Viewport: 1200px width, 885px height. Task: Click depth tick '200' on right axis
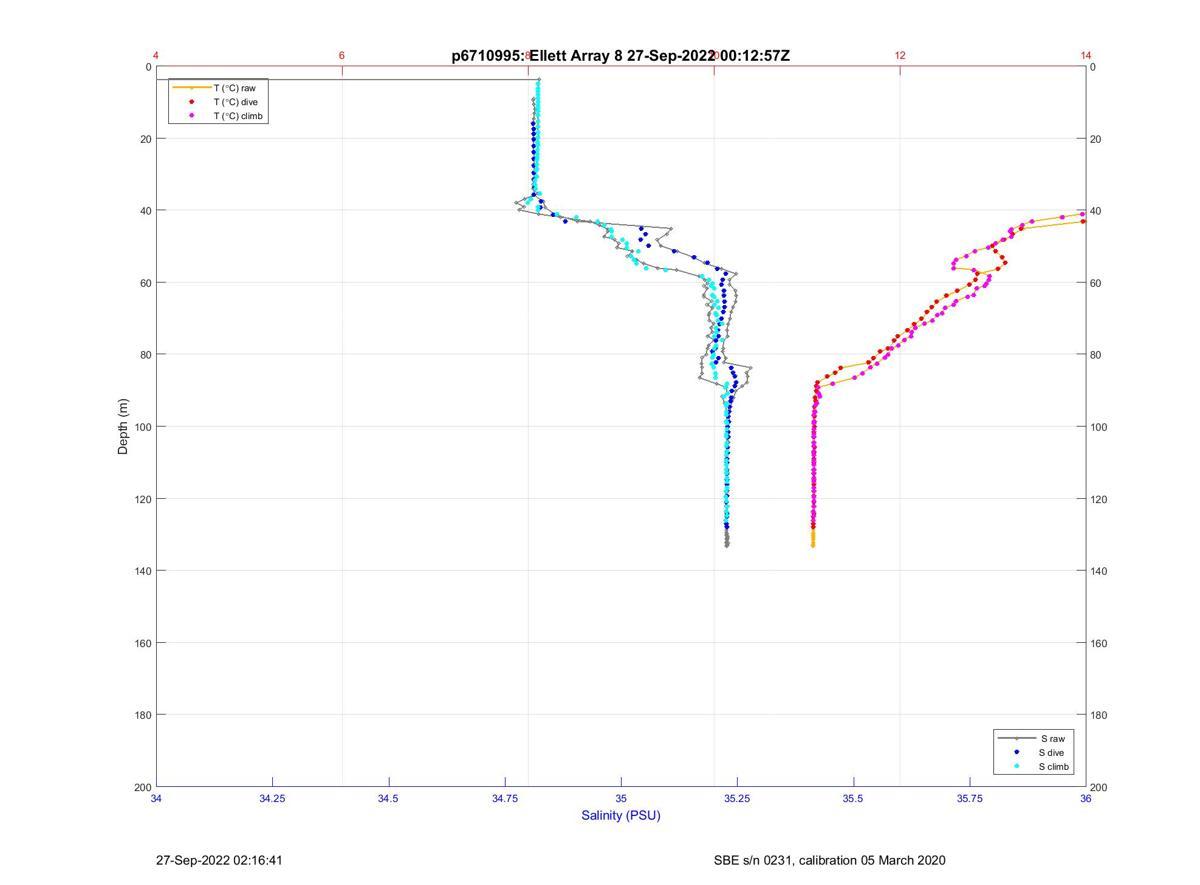click(1099, 787)
